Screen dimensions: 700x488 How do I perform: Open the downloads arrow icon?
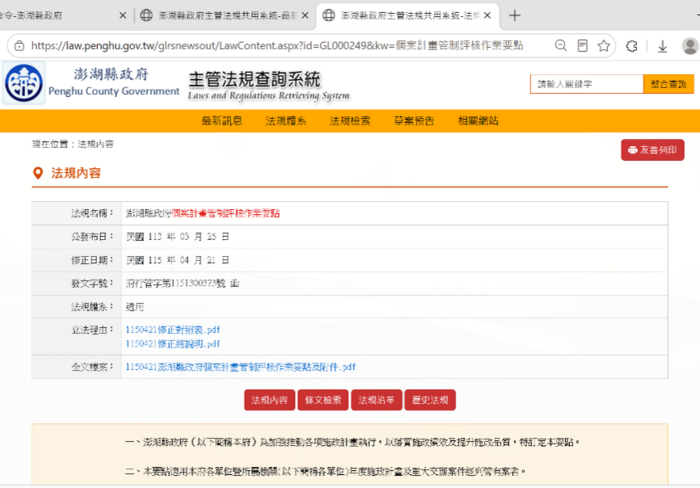click(x=662, y=46)
